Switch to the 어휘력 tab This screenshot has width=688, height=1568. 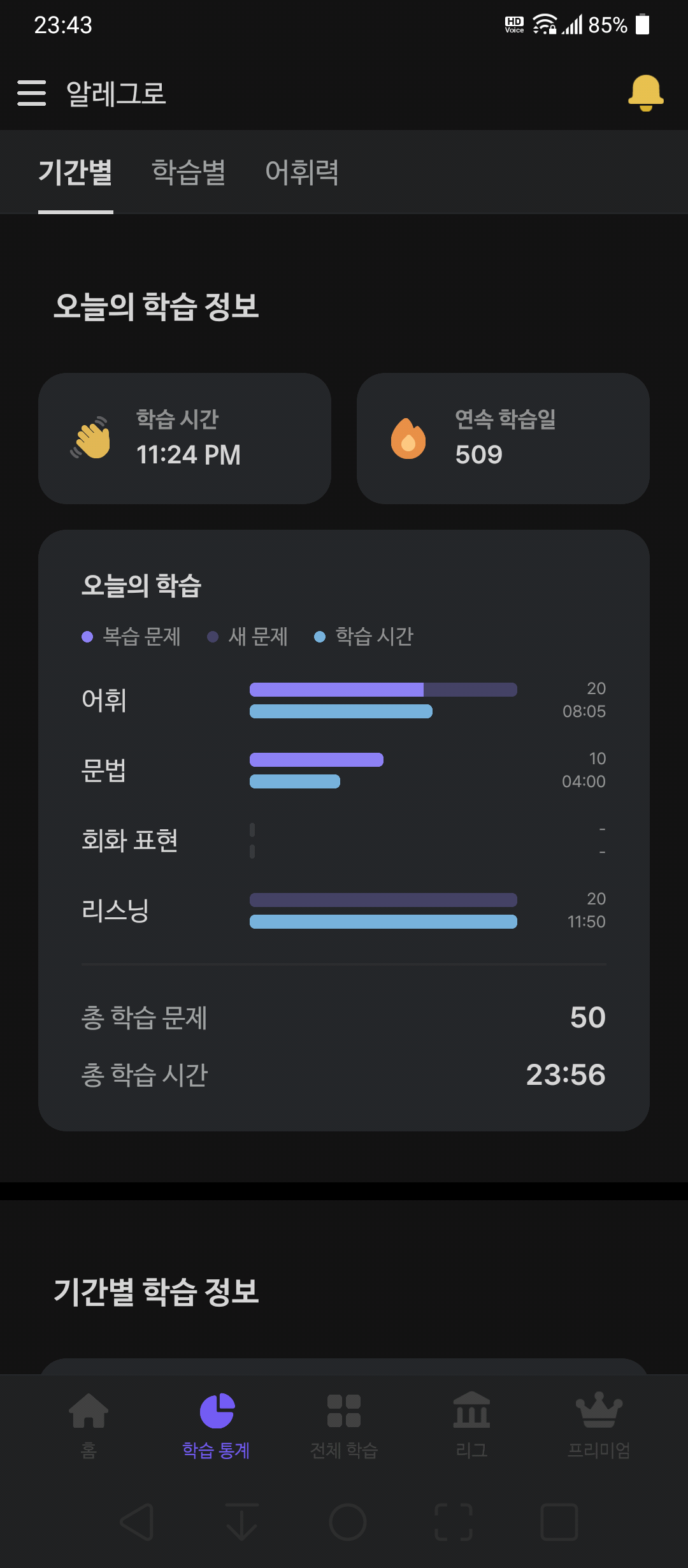(x=302, y=172)
